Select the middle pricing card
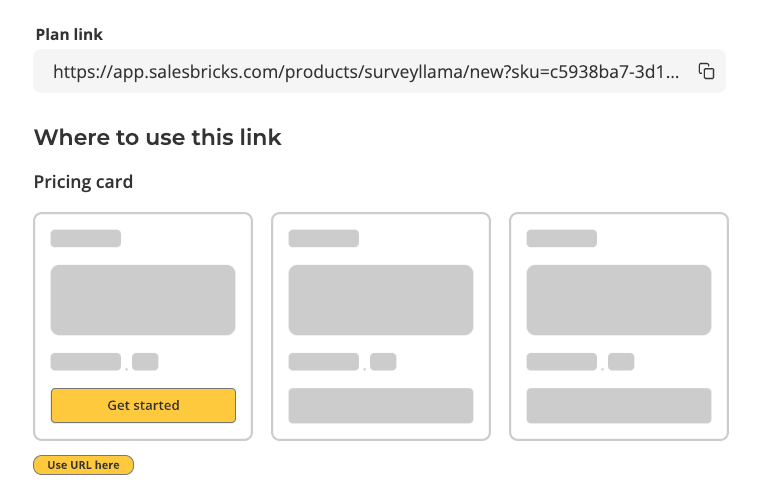 click(x=381, y=326)
